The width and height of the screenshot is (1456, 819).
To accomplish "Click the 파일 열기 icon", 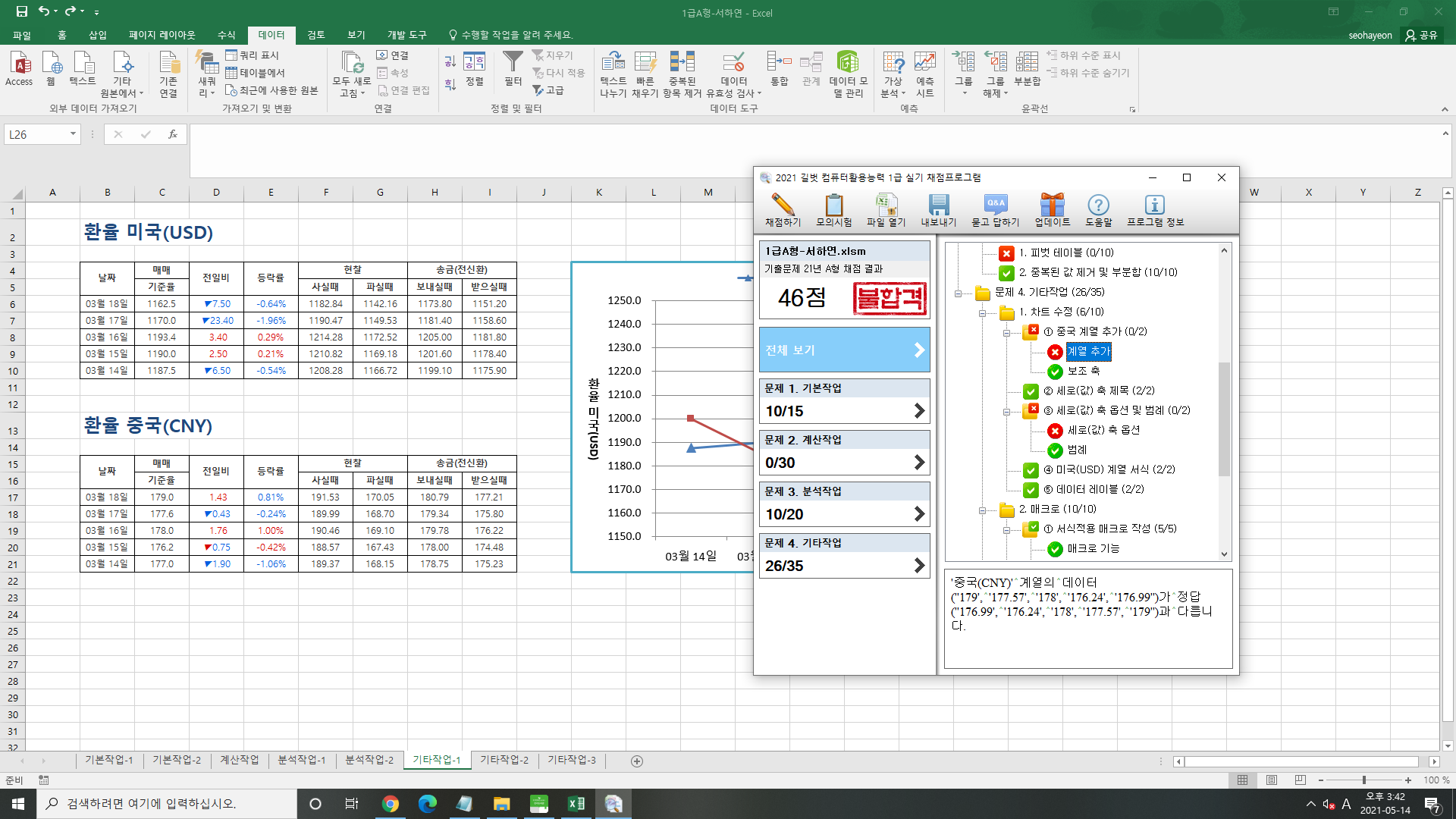I will [x=886, y=205].
